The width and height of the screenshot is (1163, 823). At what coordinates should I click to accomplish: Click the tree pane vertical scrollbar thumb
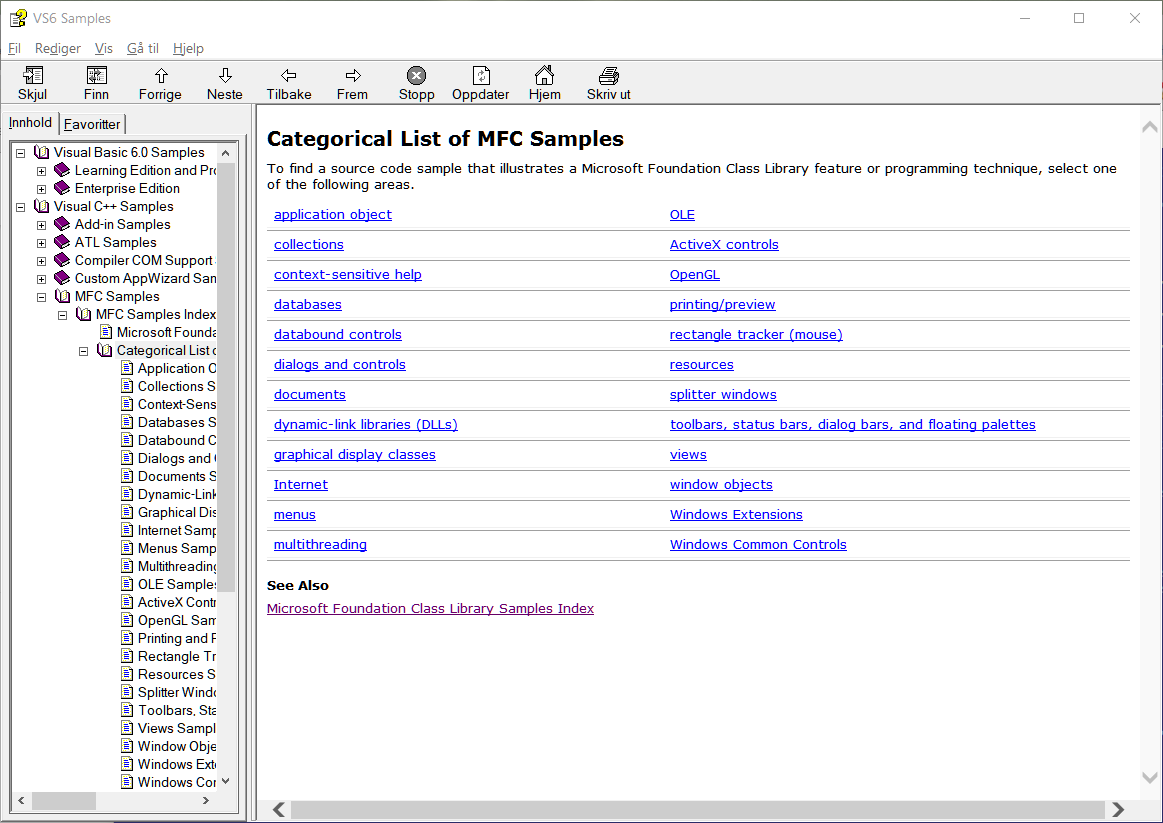[x=225, y=377]
